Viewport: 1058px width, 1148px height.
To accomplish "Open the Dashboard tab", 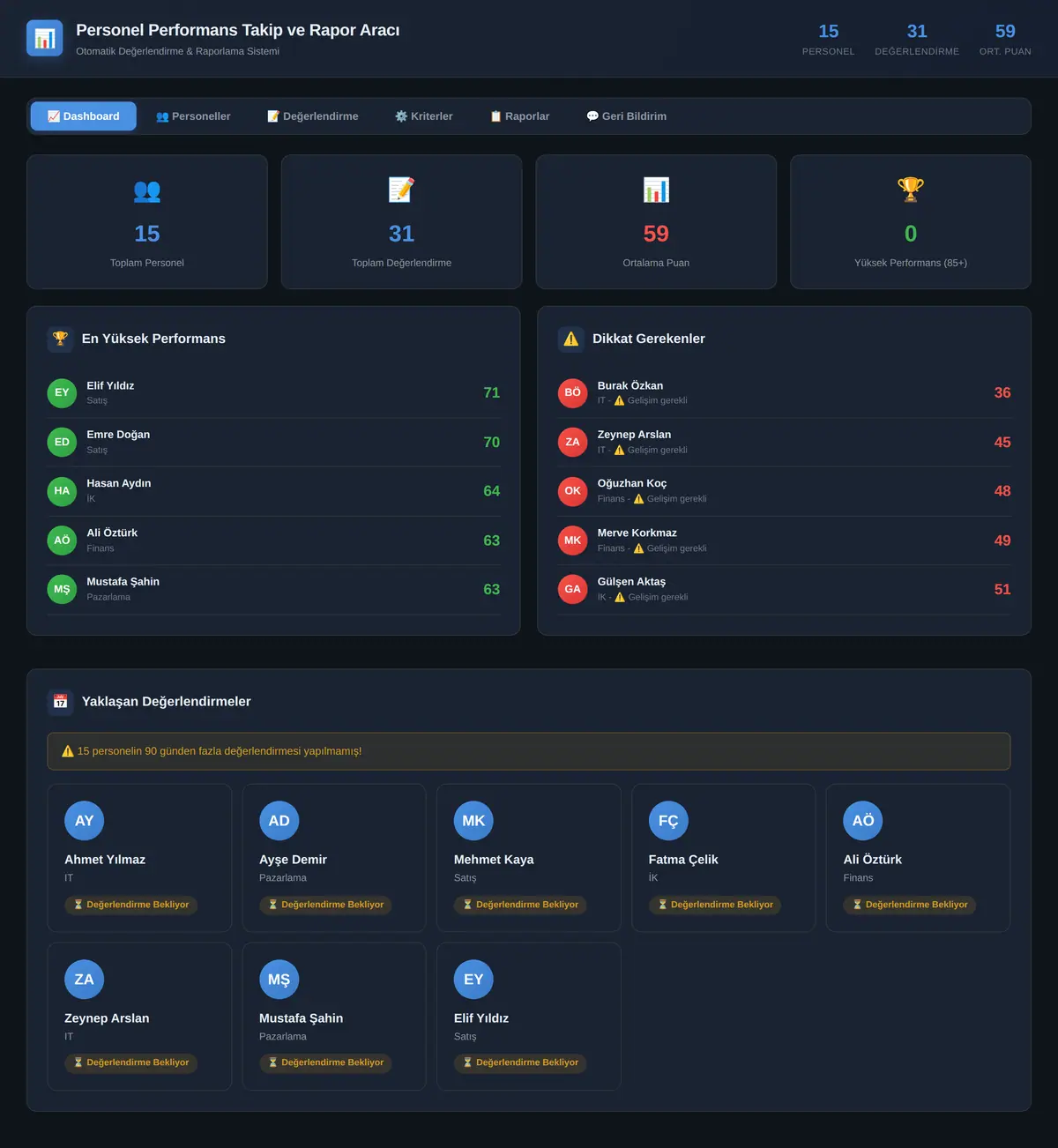I will pyautogui.click(x=84, y=116).
